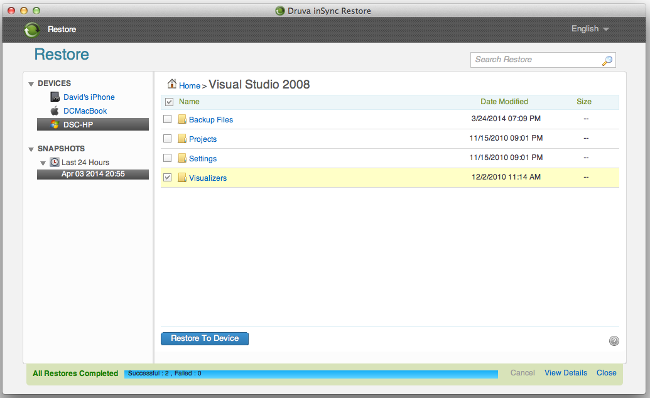
Task: Open the Settings folder
Action: point(203,158)
